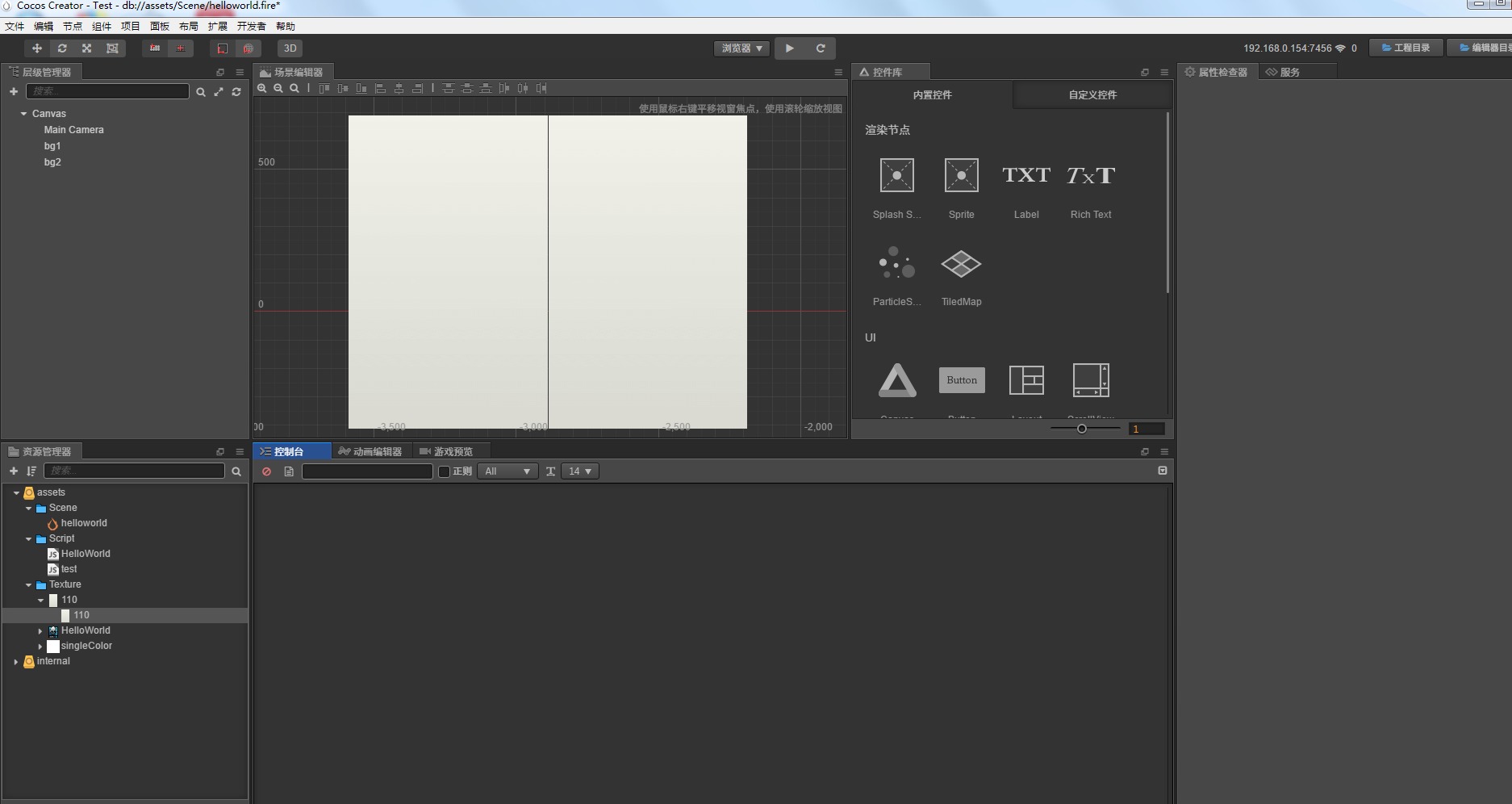The width and height of the screenshot is (1512, 804).
Task: Click hierarchy panel search magnifier icon
Action: pyautogui.click(x=201, y=92)
